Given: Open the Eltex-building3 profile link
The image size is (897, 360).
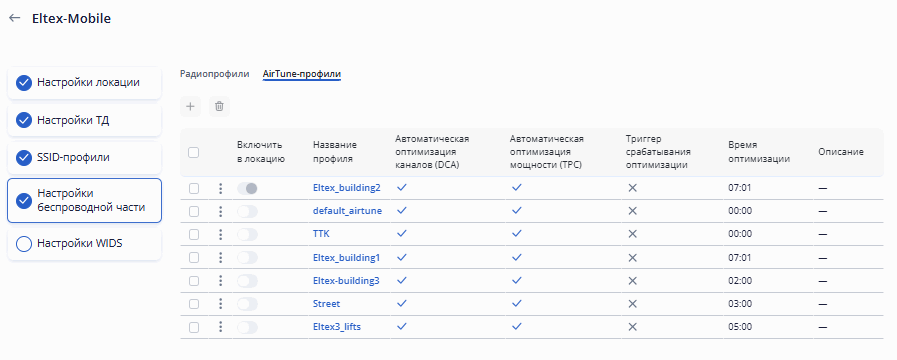Looking at the screenshot, I should coord(346,280).
